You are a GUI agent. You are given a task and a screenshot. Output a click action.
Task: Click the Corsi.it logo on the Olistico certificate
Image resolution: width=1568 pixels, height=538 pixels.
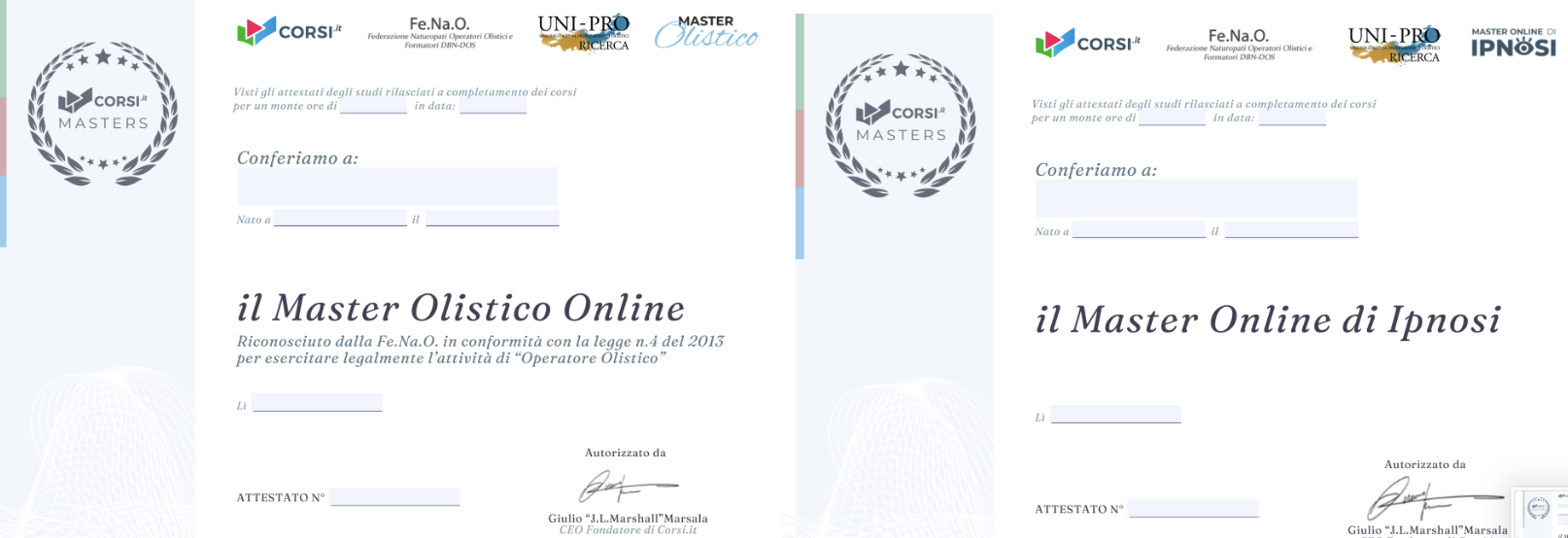coord(290,31)
